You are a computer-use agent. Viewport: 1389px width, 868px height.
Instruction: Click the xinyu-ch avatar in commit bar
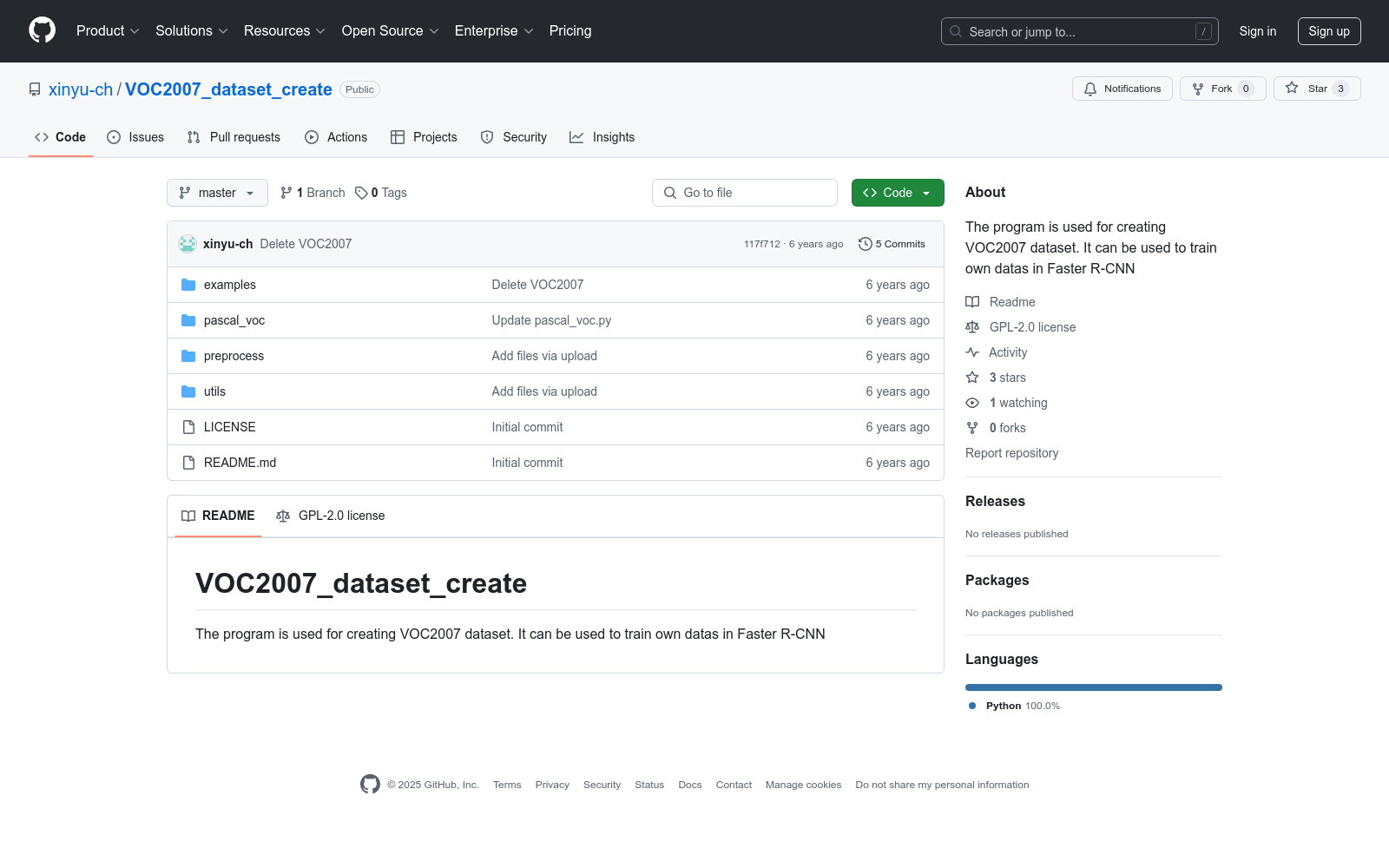188,244
